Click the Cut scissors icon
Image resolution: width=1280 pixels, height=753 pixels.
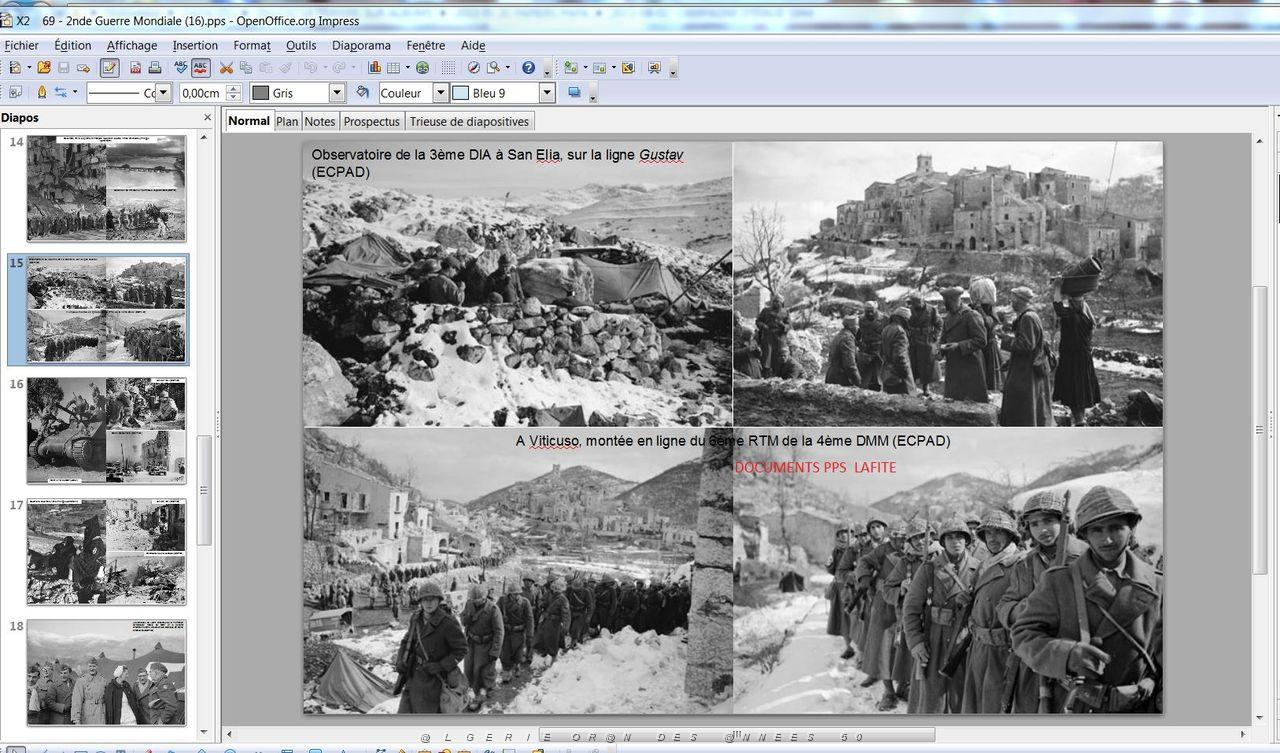(226, 67)
